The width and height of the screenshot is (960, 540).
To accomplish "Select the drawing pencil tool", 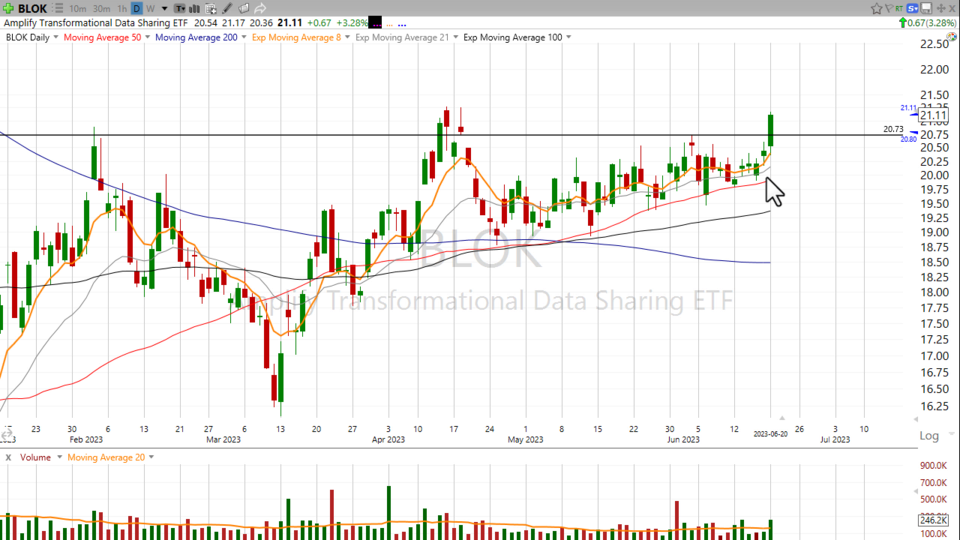I will 227,9.
